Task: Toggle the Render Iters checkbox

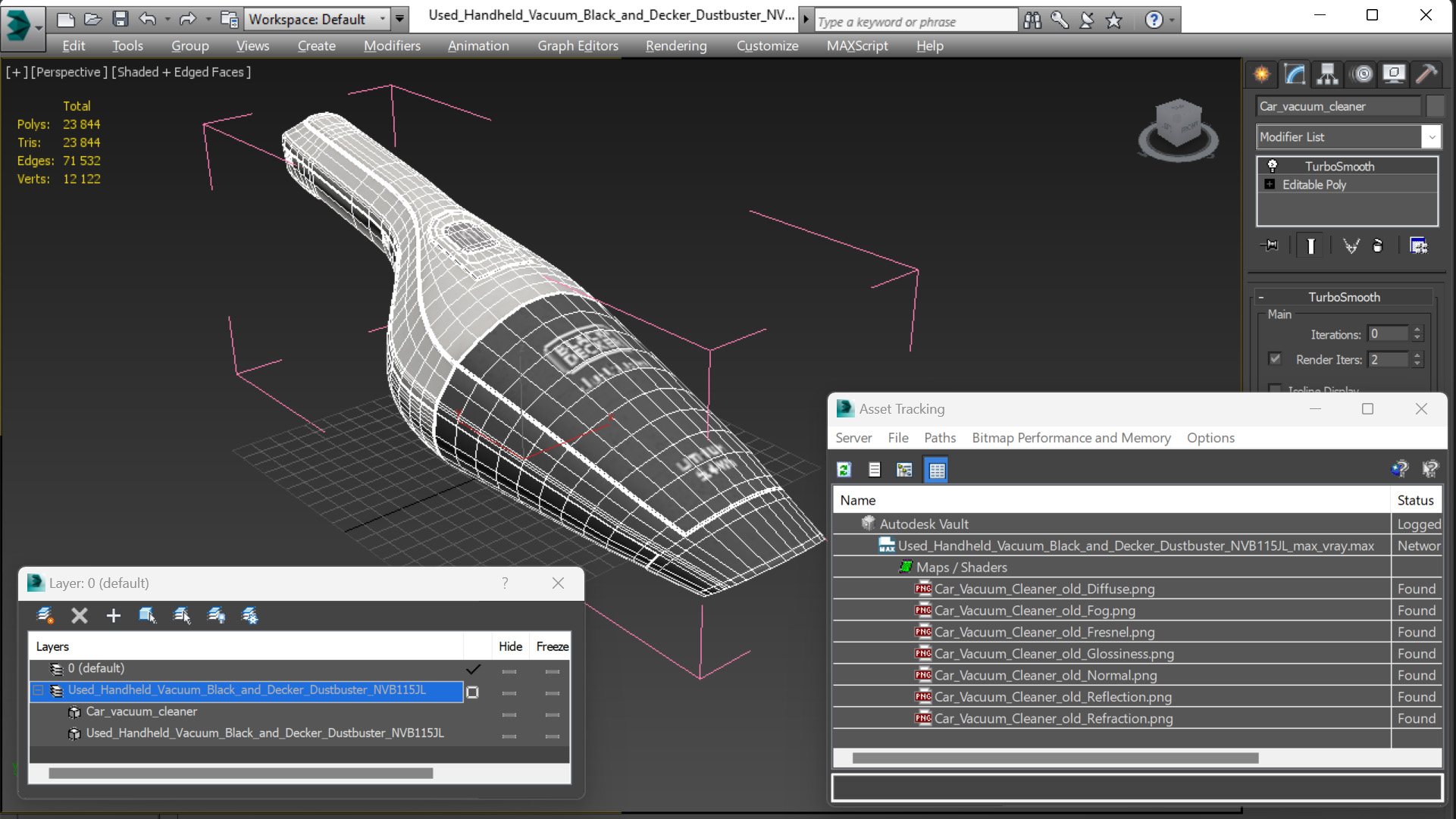Action: click(1275, 358)
